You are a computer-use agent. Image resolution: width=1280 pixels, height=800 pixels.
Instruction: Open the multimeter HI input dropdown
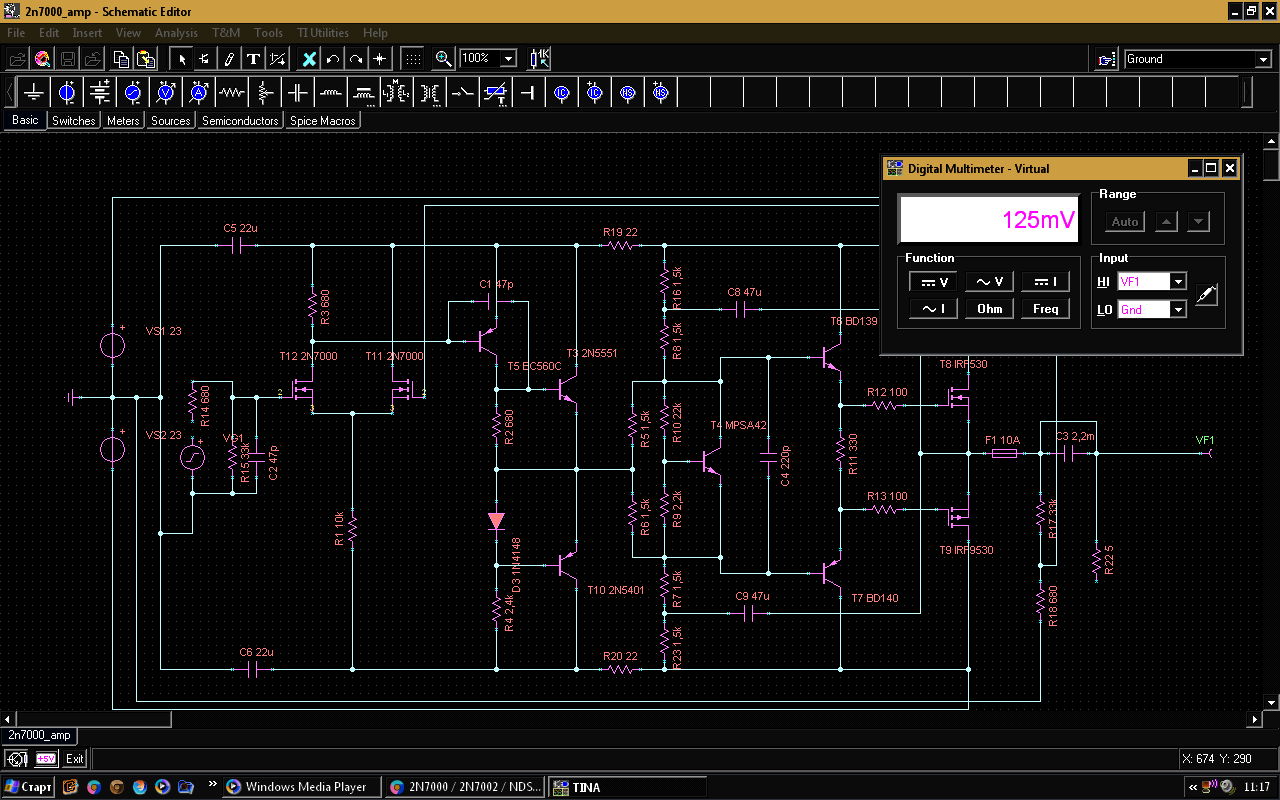coord(1179,282)
